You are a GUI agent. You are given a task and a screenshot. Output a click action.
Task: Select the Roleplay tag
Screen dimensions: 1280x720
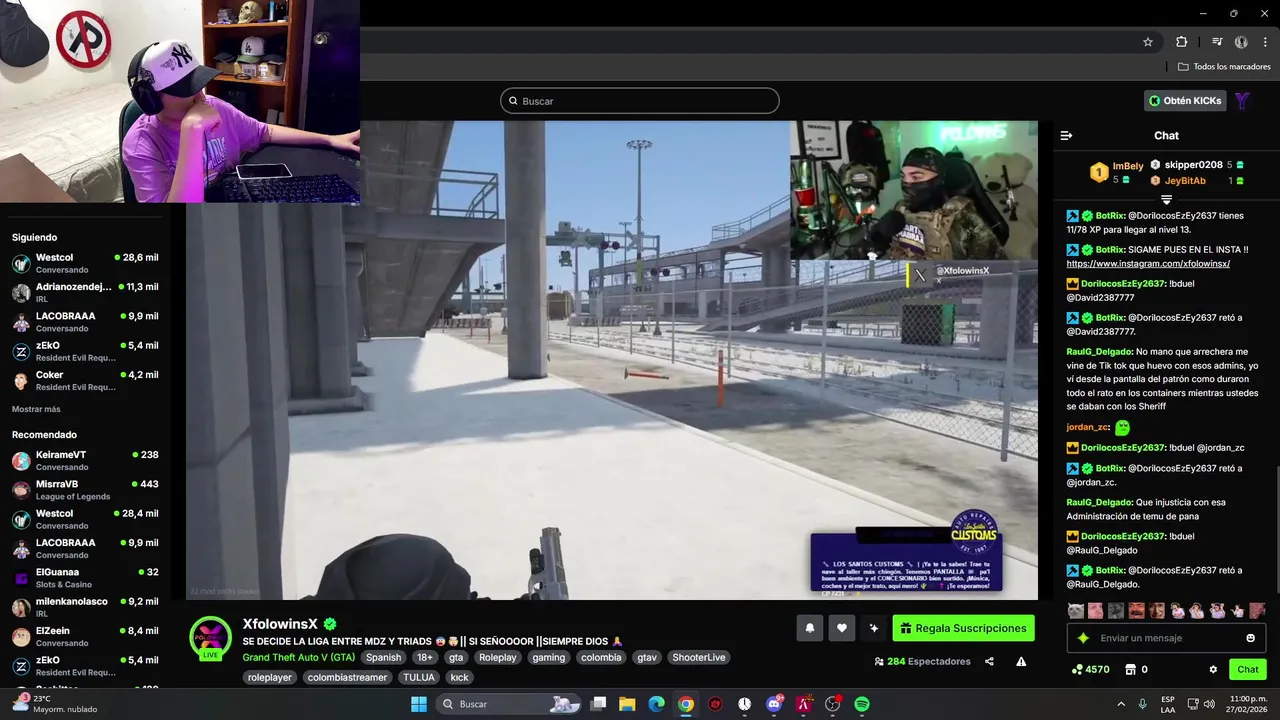(x=497, y=657)
